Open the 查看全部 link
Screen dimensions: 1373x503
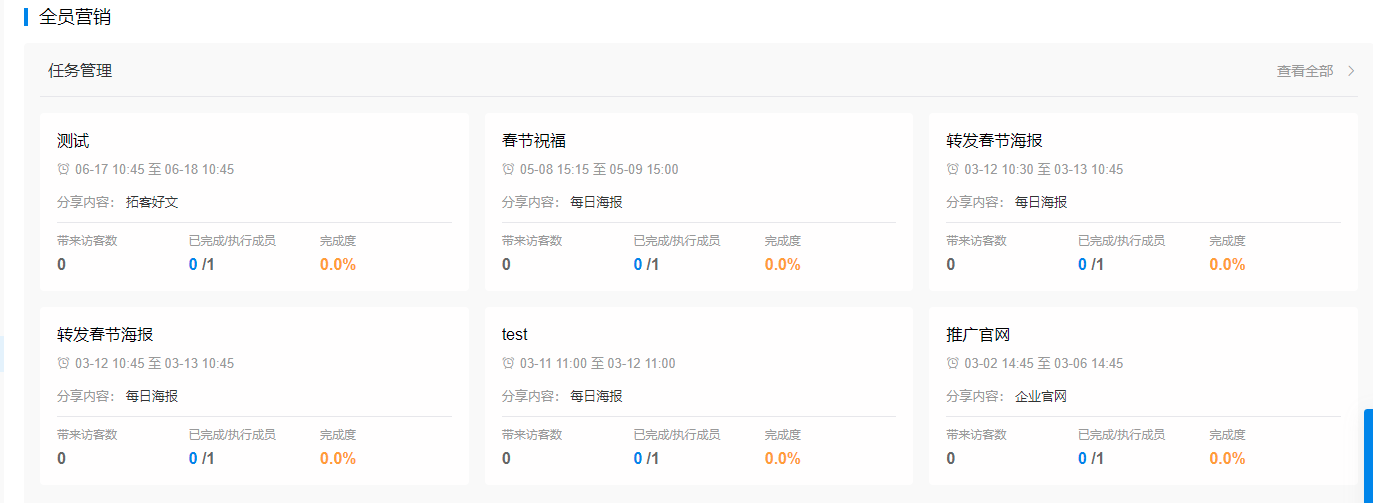1304,71
